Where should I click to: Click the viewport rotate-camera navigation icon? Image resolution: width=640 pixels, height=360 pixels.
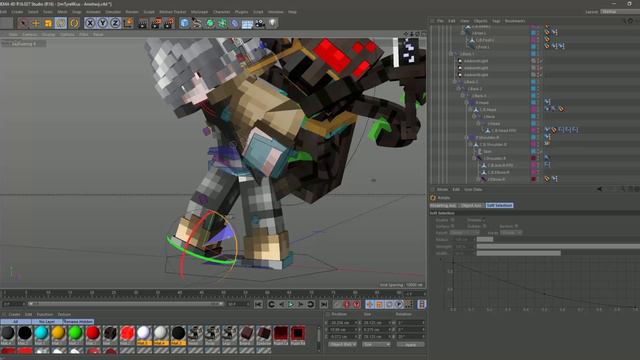pos(417,34)
